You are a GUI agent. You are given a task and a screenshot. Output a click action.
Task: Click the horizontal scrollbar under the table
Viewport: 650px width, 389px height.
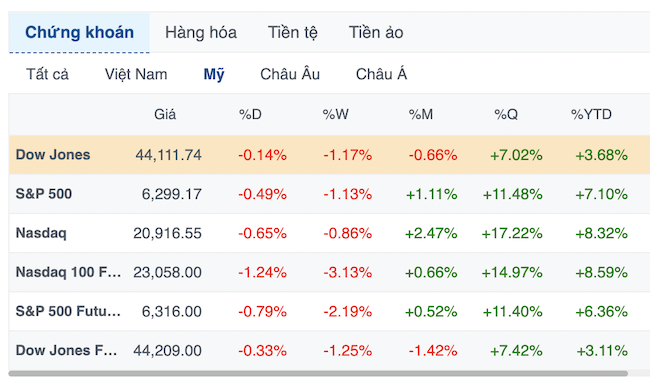point(318,373)
